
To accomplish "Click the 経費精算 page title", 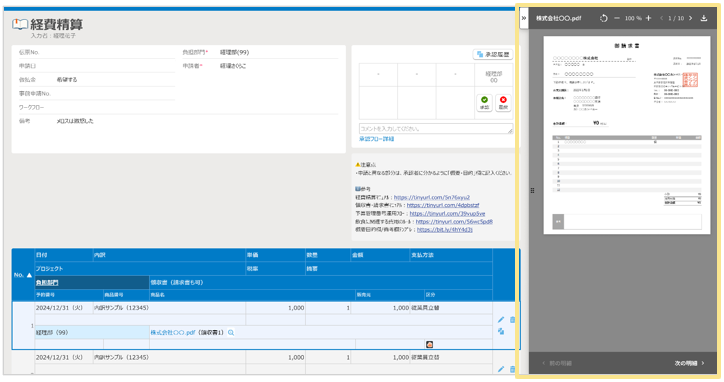I will click(56, 24).
